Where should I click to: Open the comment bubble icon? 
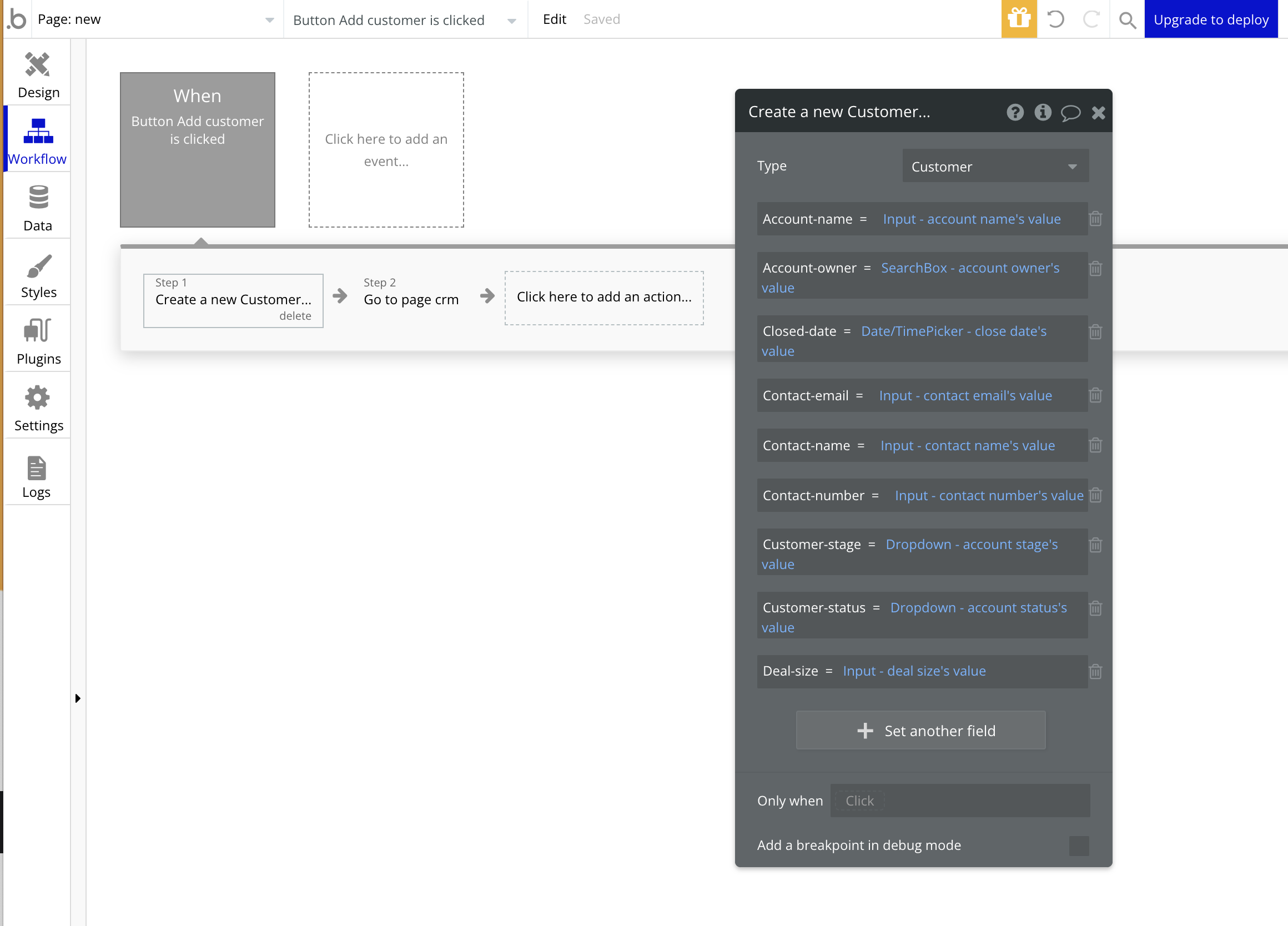(1070, 112)
